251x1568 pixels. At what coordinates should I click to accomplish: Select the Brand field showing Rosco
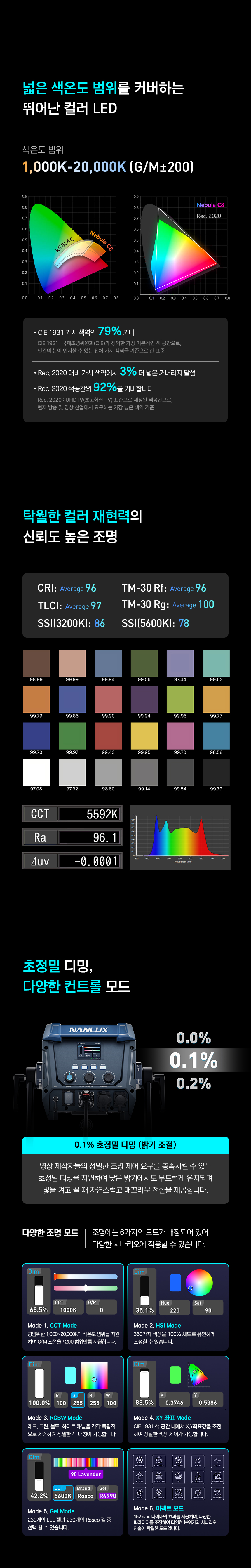[x=85, y=1496]
